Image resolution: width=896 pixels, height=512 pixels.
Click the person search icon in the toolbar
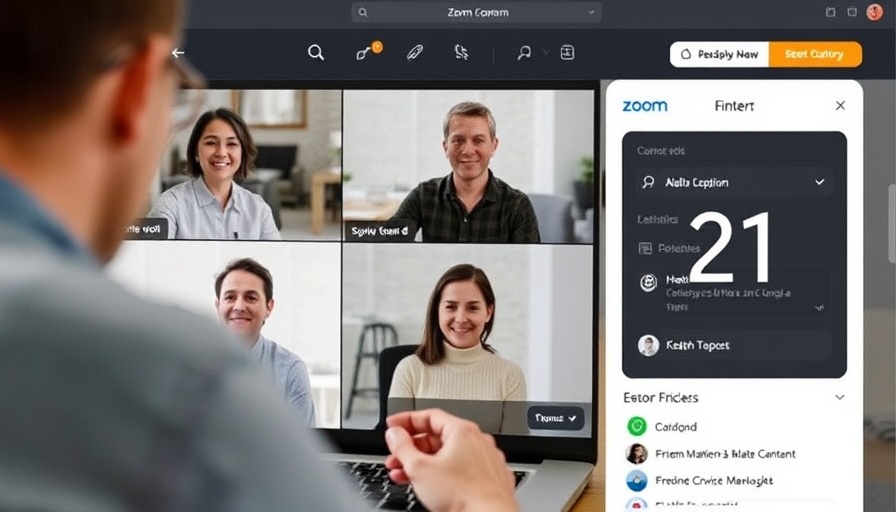(524, 53)
